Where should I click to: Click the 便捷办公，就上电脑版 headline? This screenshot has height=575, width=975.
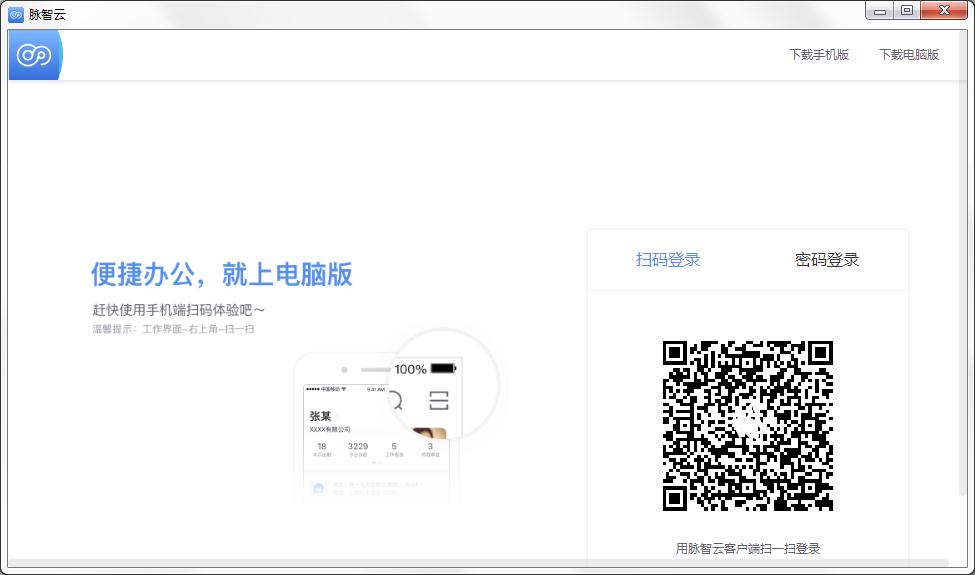coord(221,274)
